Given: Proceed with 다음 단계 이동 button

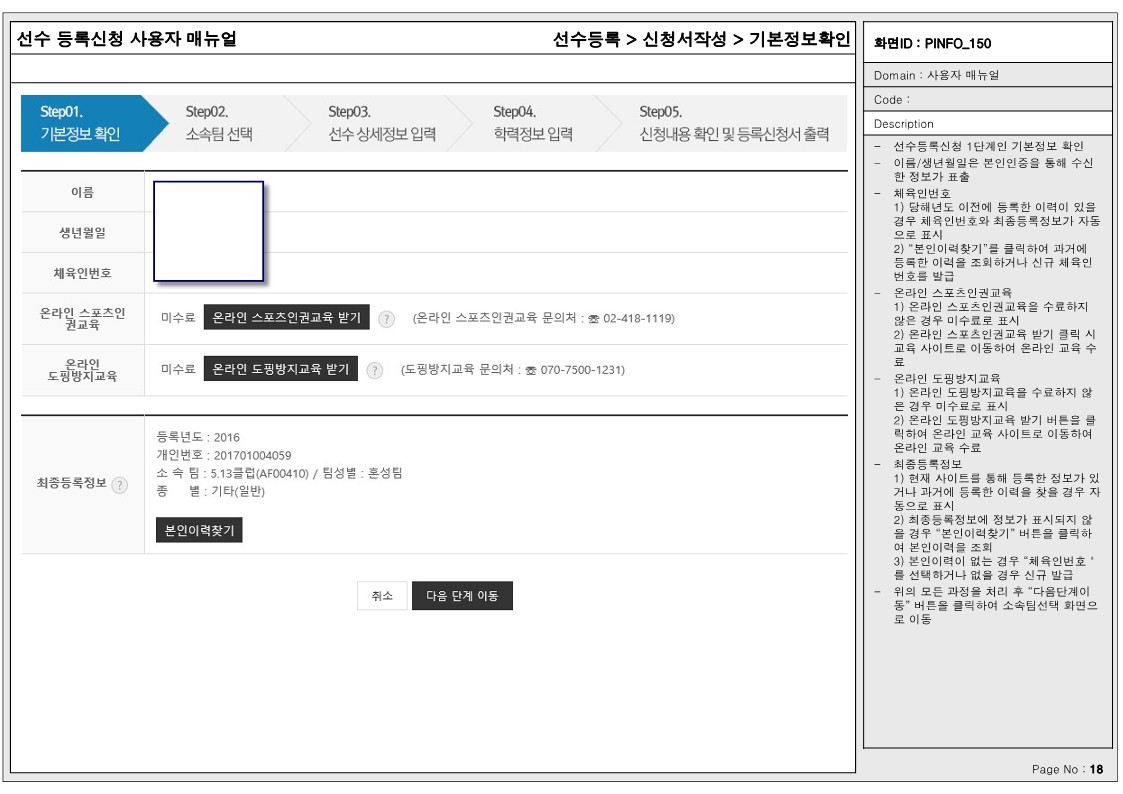Looking at the screenshot, I should point(462,596).
